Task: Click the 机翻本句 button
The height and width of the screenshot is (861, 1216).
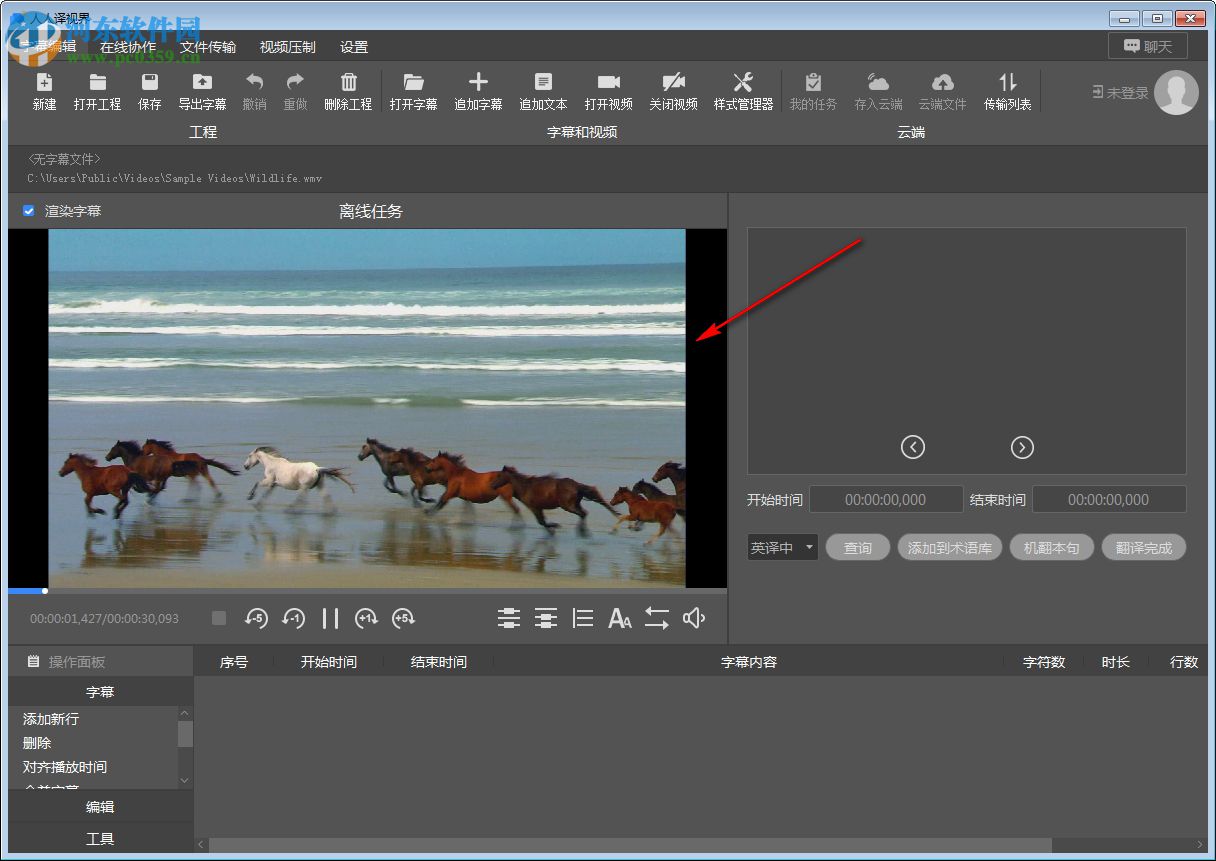Action: [x=1051, y=548]
